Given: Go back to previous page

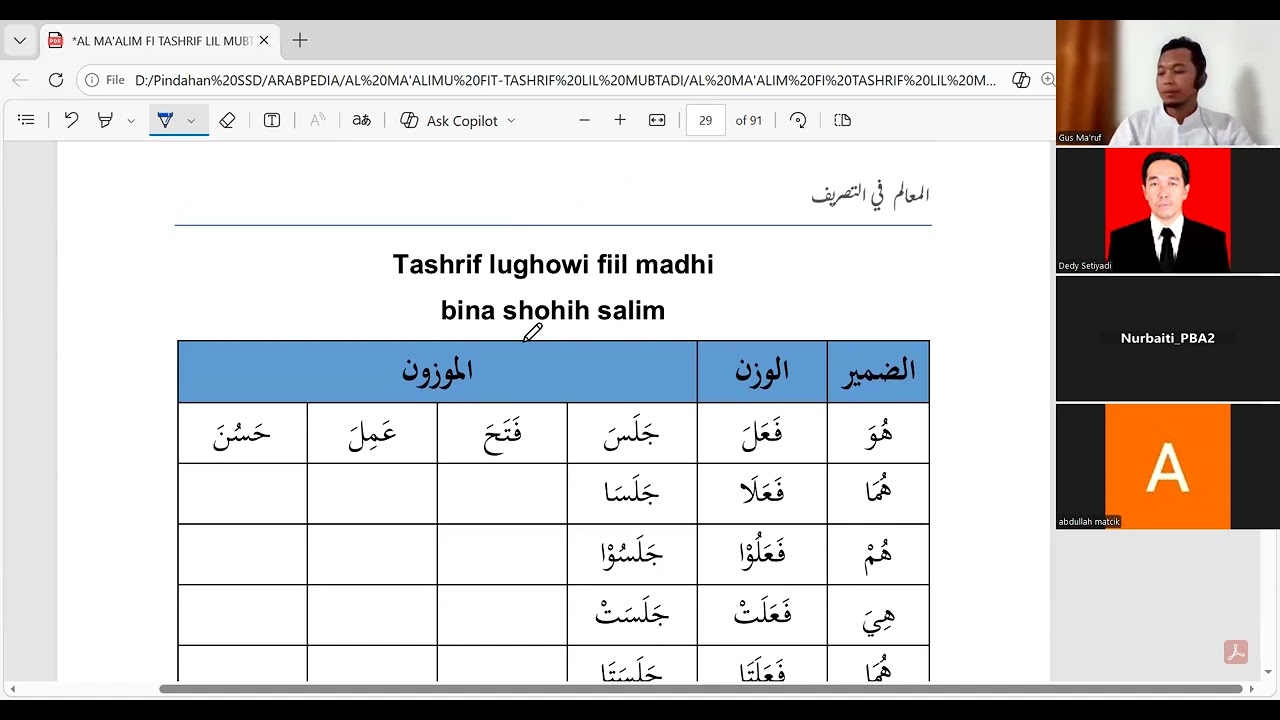Looking at the screenshot, I should pos(20,80).
